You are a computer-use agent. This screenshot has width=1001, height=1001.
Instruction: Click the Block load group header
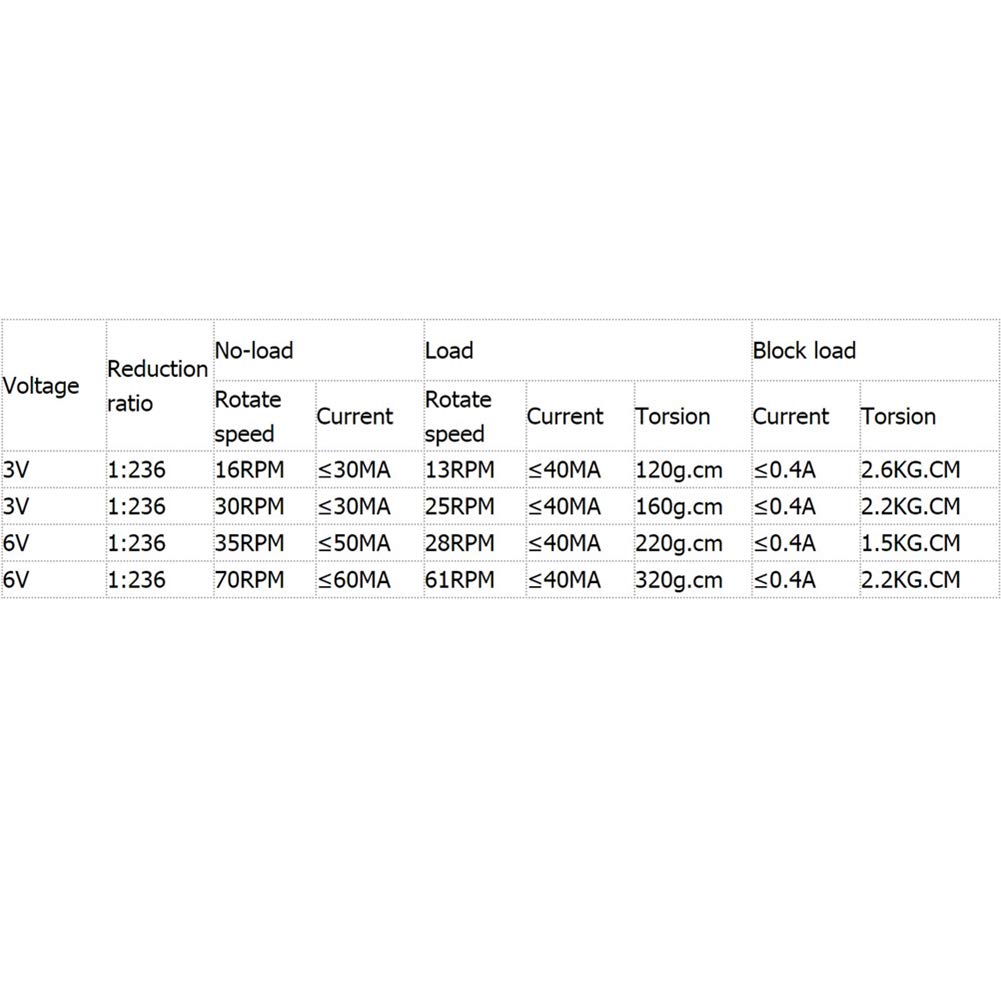tap(875, 350)
